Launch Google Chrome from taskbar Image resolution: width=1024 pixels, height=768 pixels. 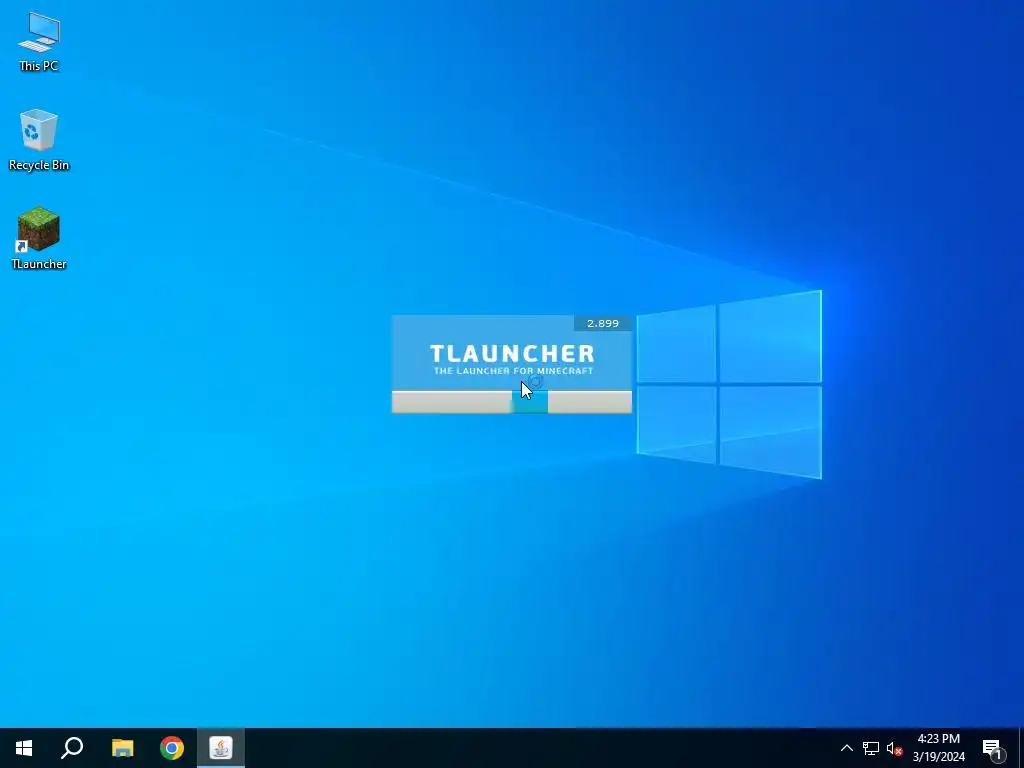(172, 748)
